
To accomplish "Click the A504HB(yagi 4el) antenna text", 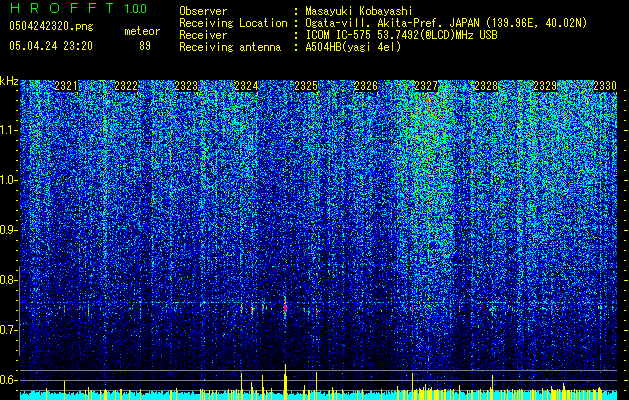I will (353, 47).
